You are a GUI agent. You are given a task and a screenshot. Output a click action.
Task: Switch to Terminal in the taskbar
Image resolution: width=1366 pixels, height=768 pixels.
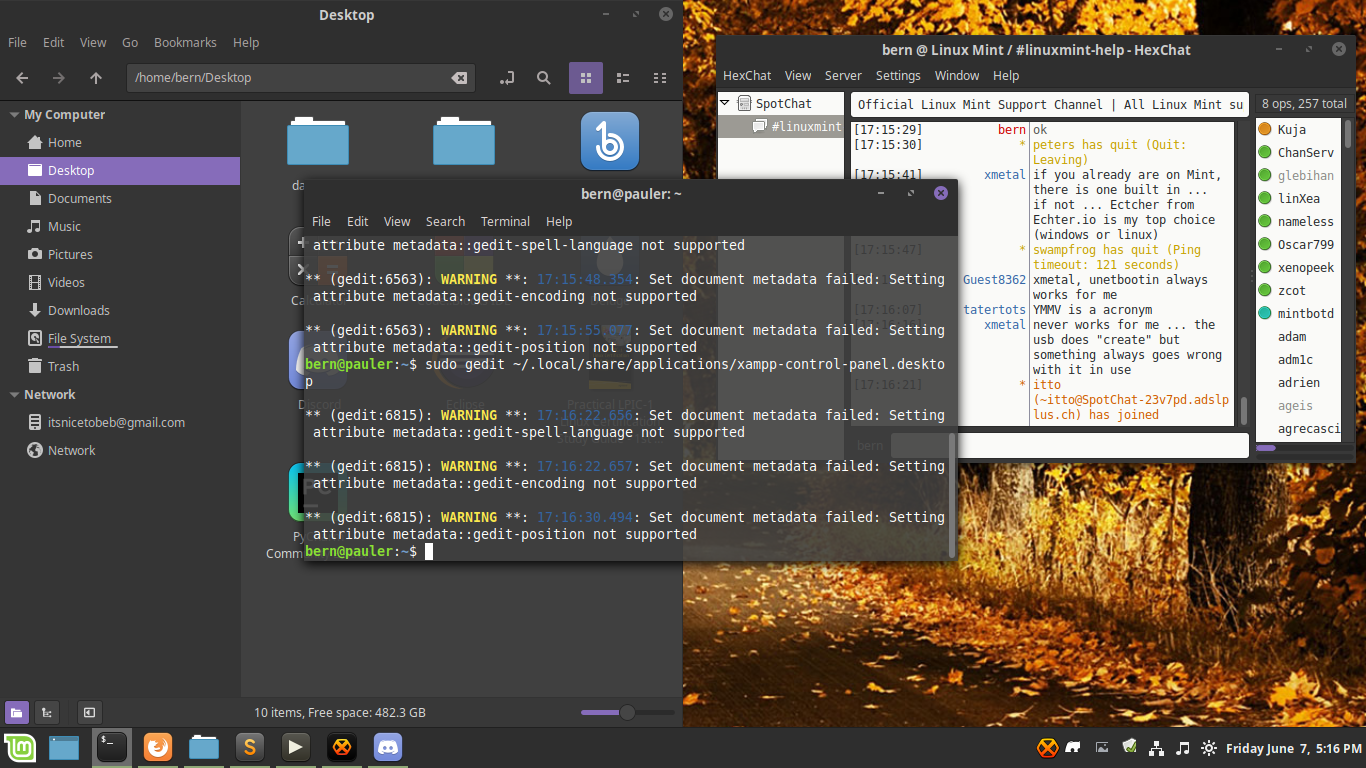coord(112,747)
